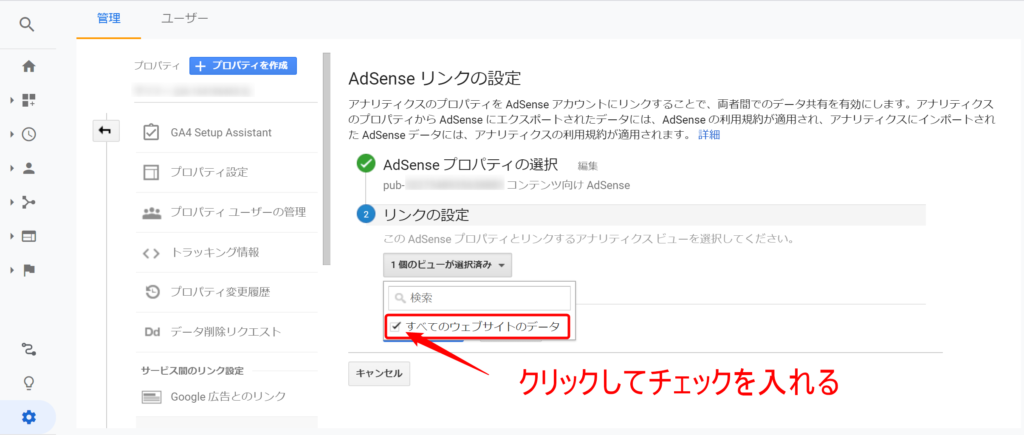1024x435 pixels.
Task: Click 編集 next to AdSense プロパティの選択
Action: tap(588, 166)
